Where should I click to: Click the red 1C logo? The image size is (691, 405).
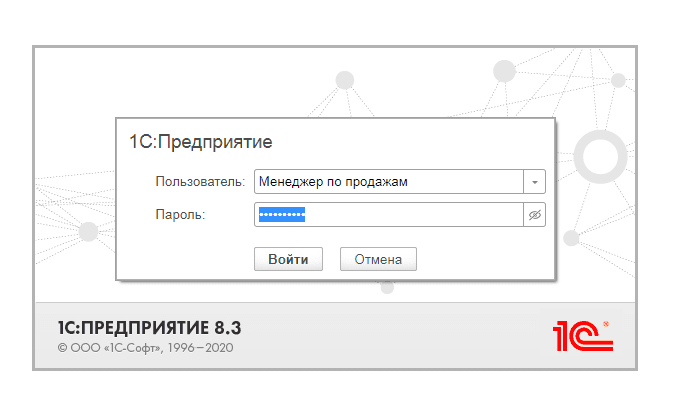(583, 336)
